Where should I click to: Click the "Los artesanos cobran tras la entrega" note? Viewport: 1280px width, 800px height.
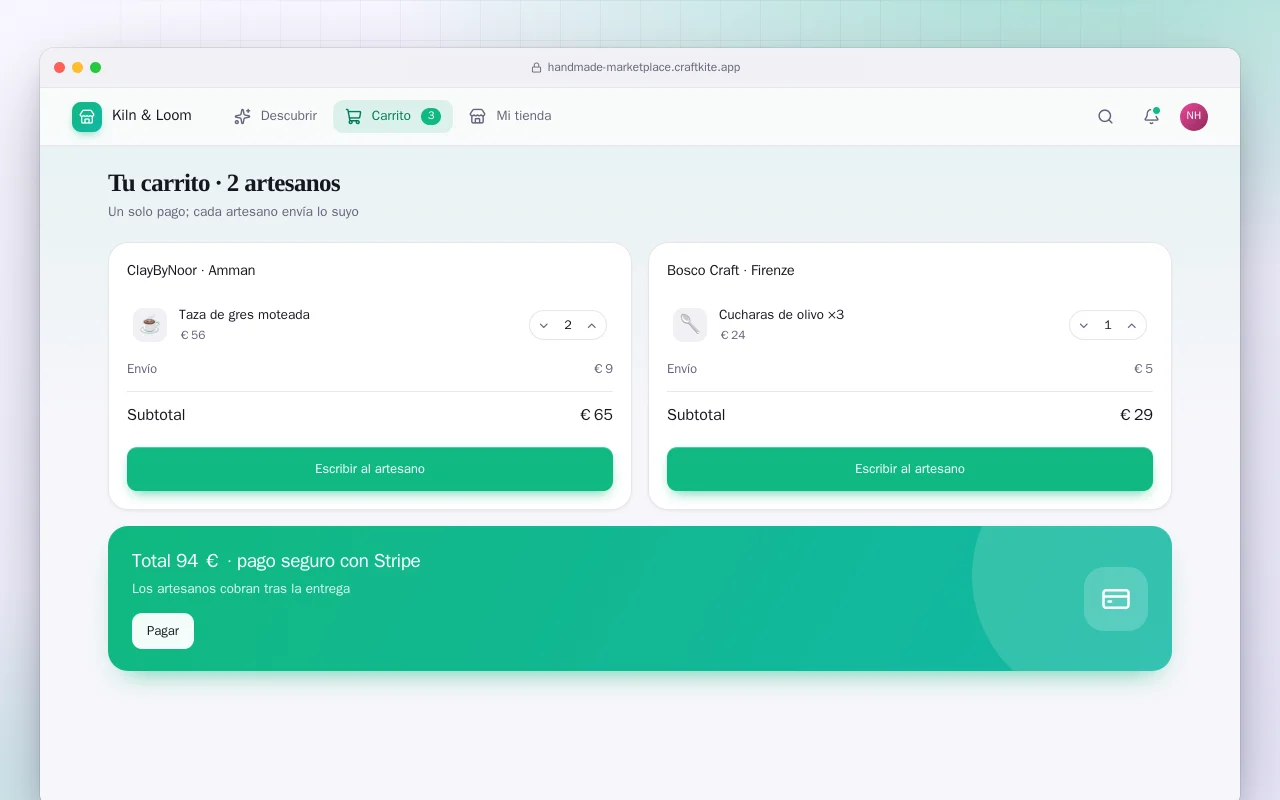(241, 589)
